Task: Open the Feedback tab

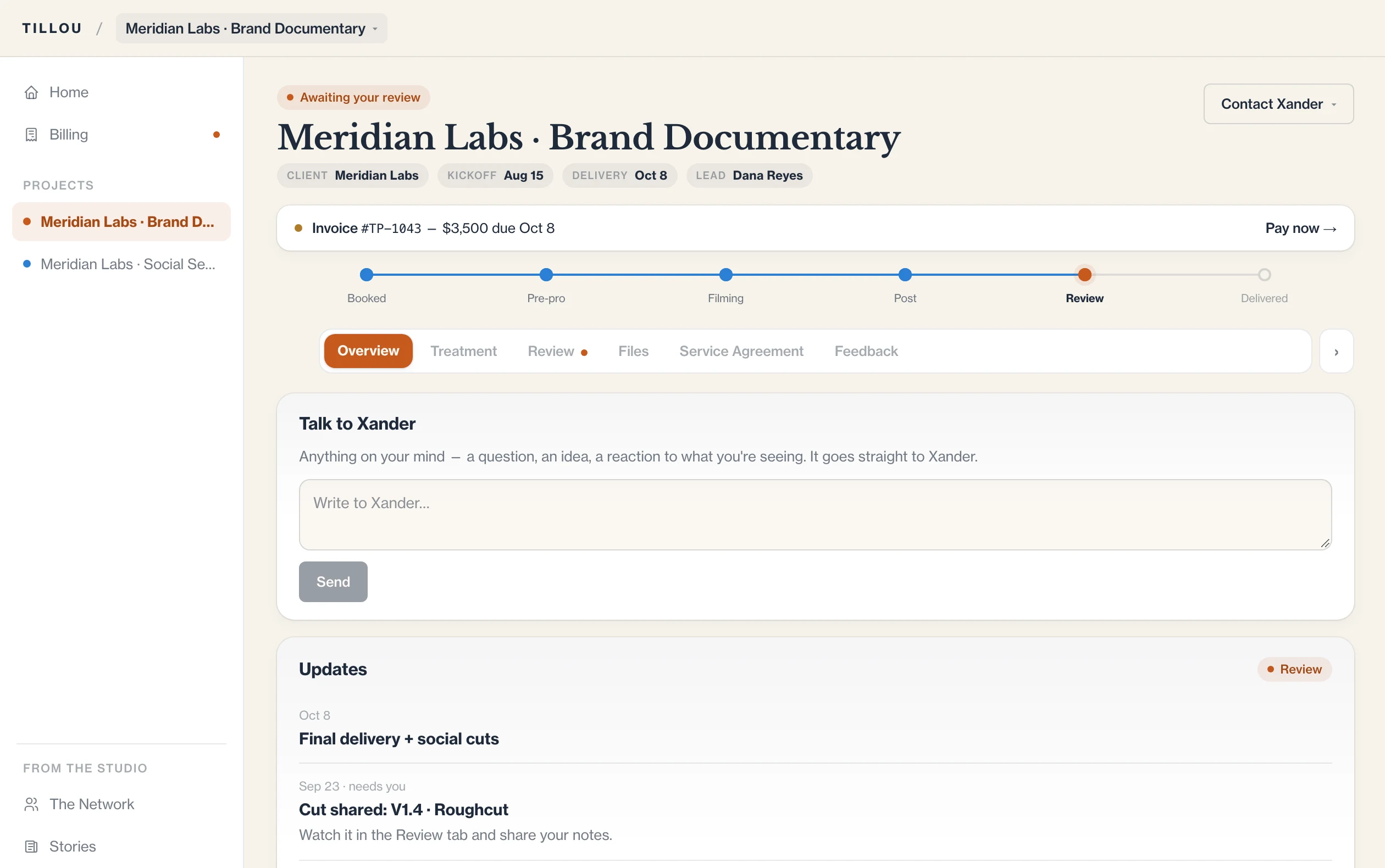Action: coord(866,350)
